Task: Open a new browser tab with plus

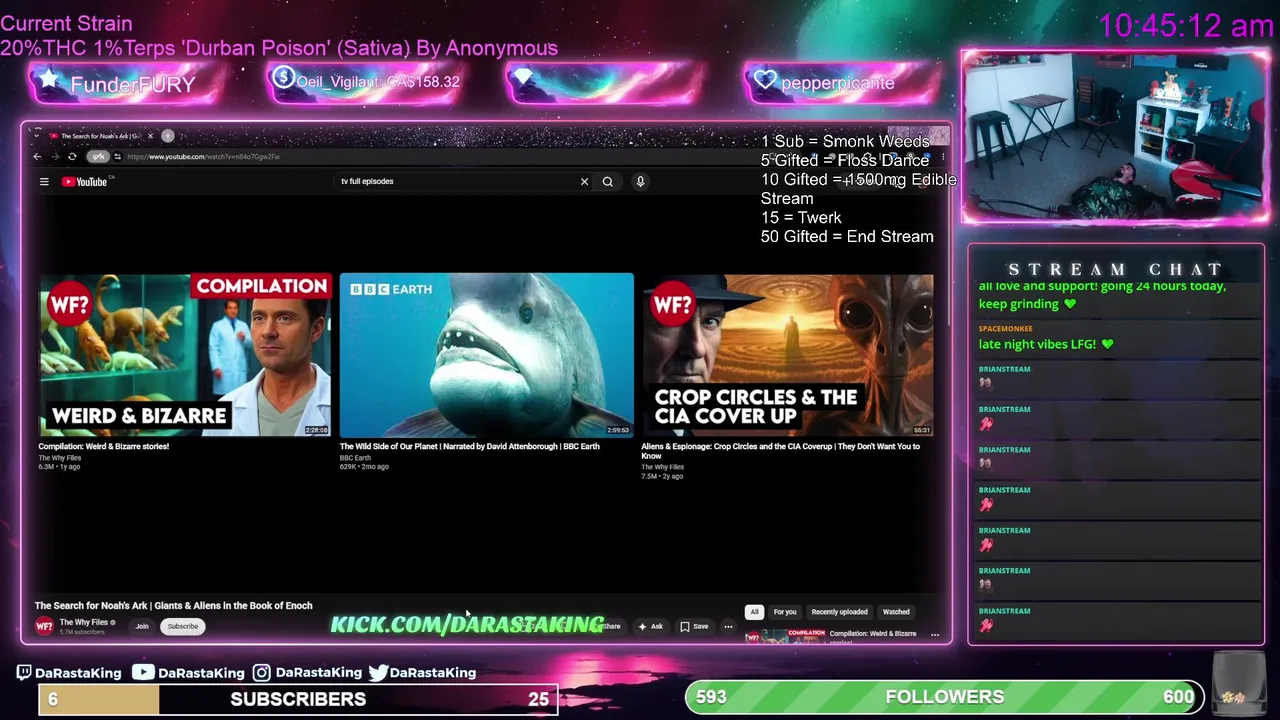Action: click(168, 136)
